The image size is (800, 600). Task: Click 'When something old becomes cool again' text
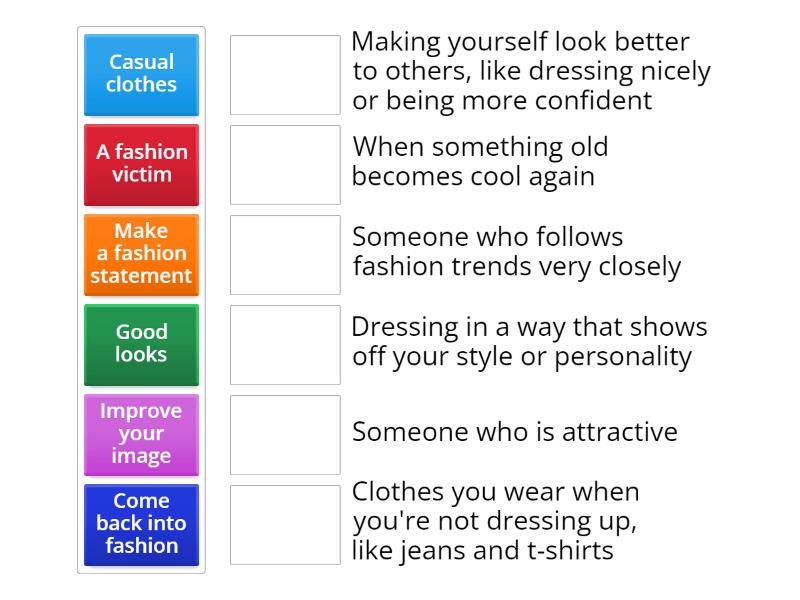(480, 162)
